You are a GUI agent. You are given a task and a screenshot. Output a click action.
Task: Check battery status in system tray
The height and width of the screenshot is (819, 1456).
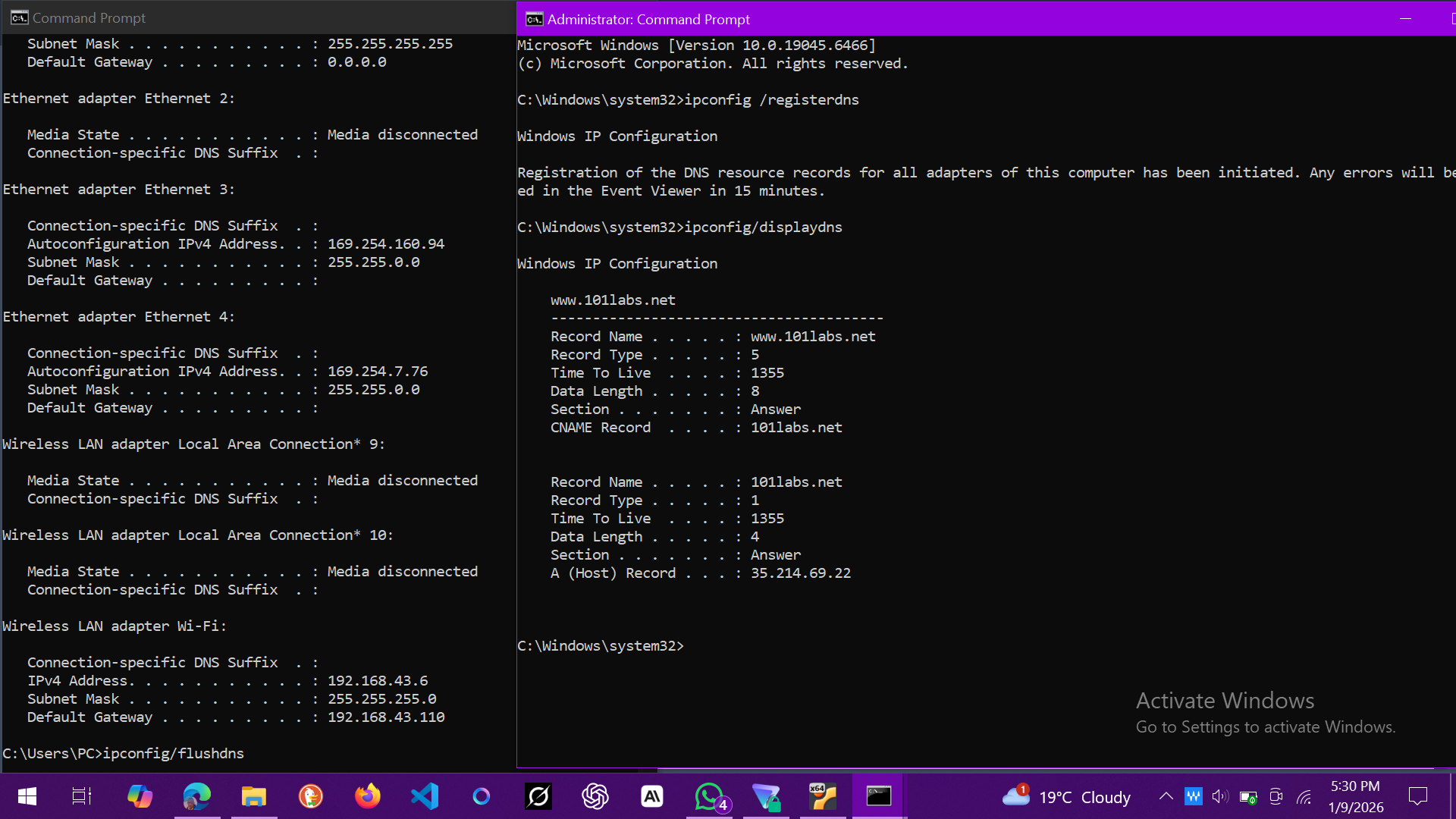tap(1248, 797)
